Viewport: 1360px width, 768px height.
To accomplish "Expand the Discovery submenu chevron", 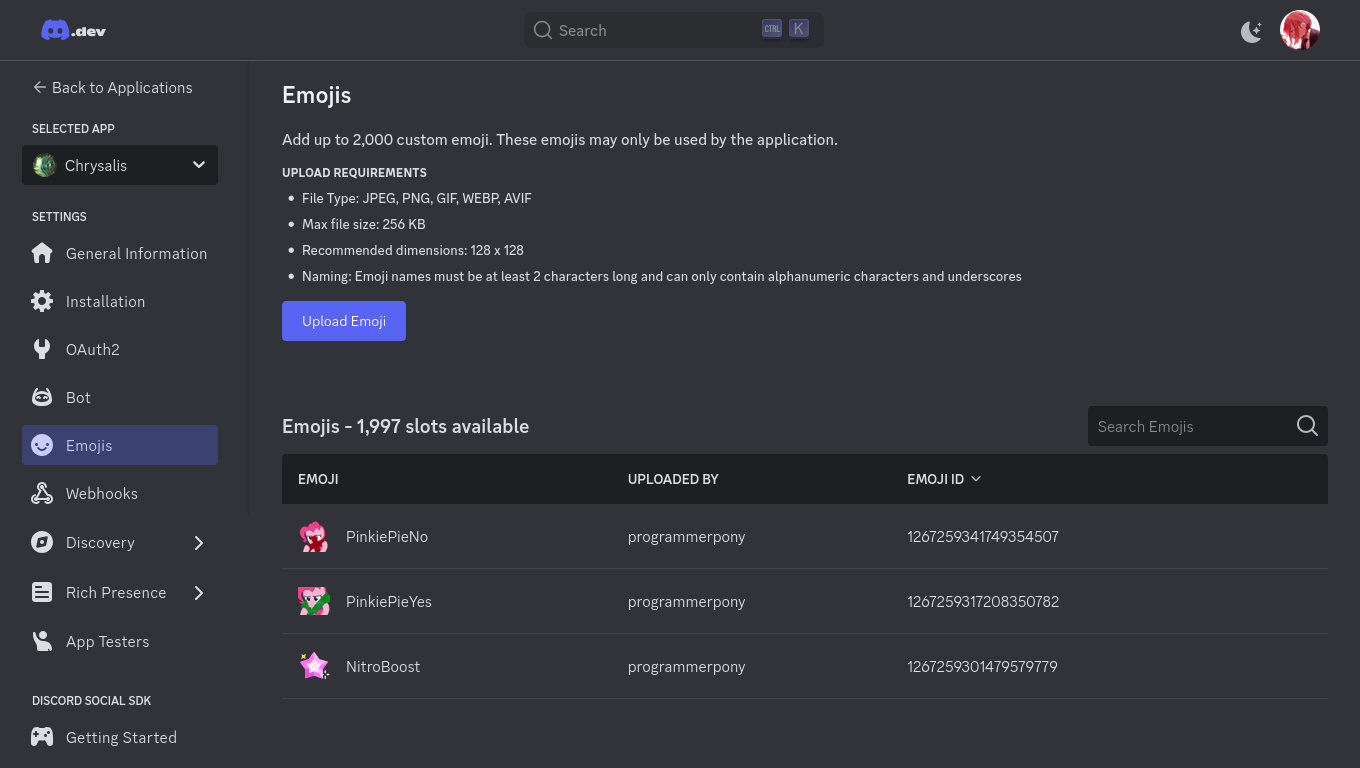I will [x=199, y=543].
